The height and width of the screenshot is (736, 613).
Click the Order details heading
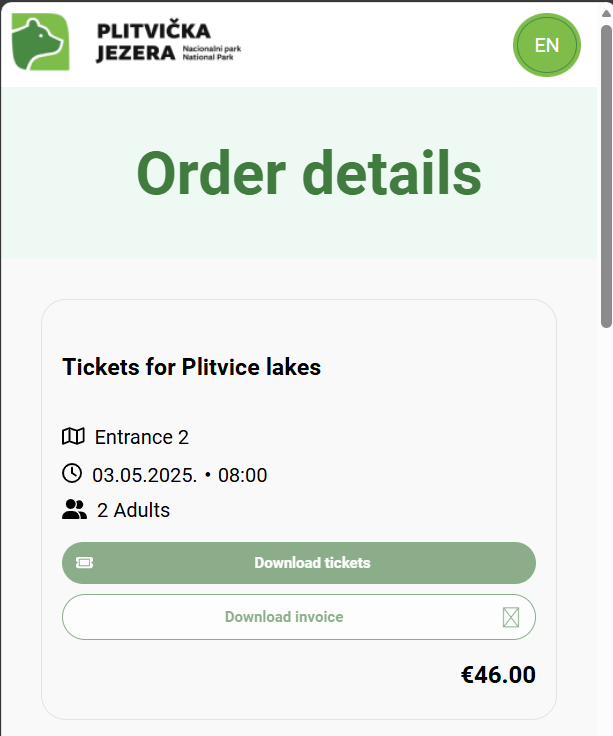[308, 173]
